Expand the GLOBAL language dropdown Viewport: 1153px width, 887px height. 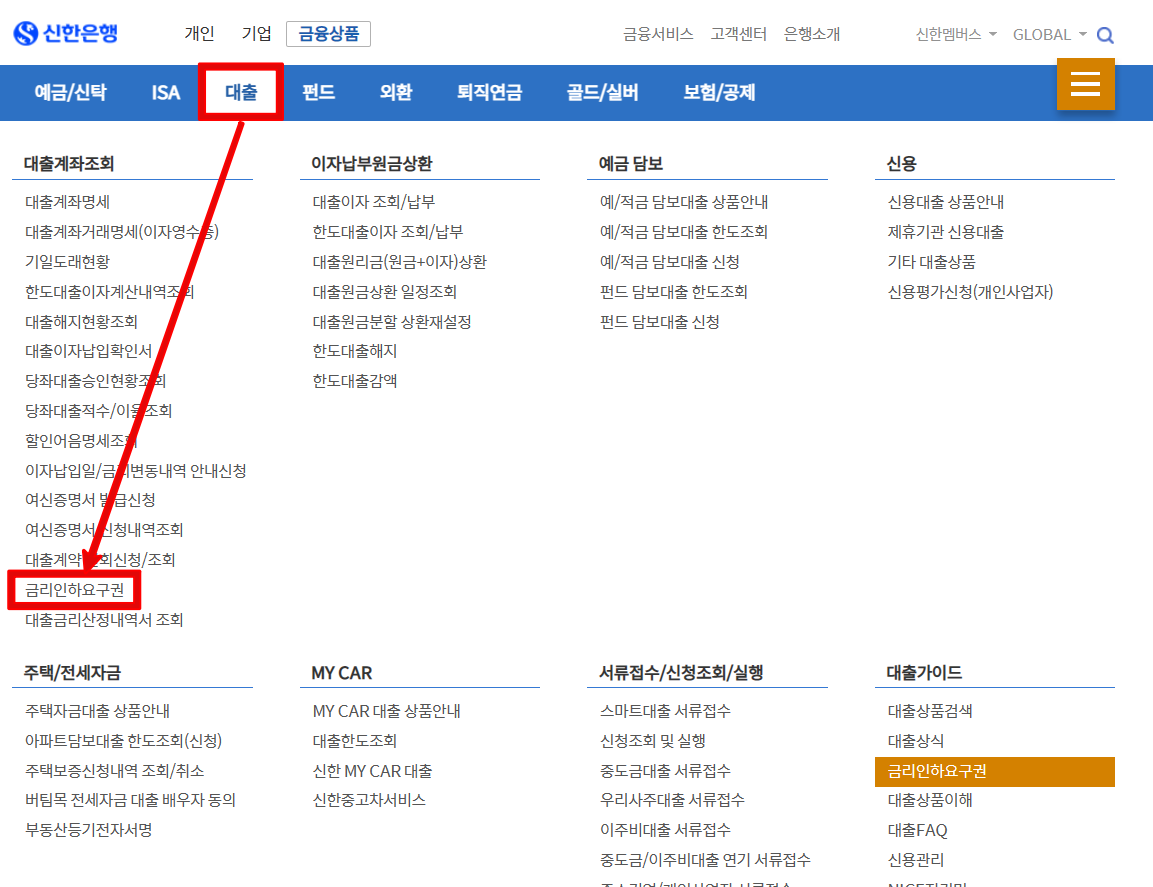click(1049, 35)
